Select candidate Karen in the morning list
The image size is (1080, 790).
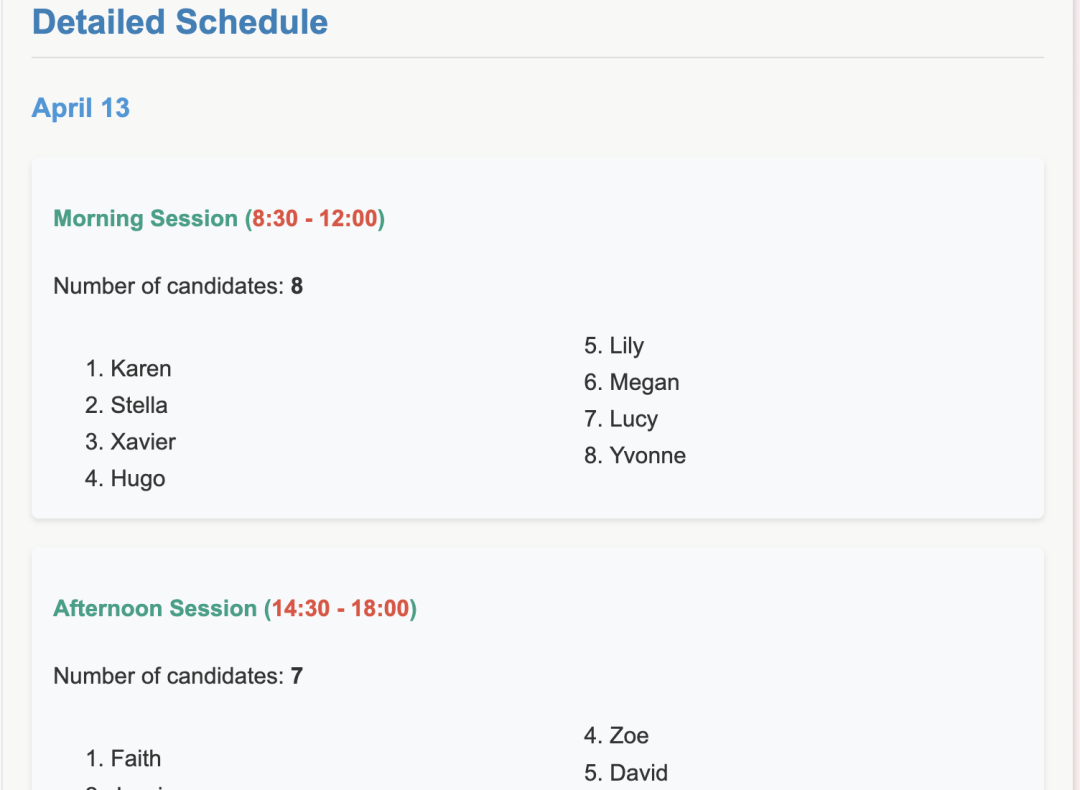[141, 369]
